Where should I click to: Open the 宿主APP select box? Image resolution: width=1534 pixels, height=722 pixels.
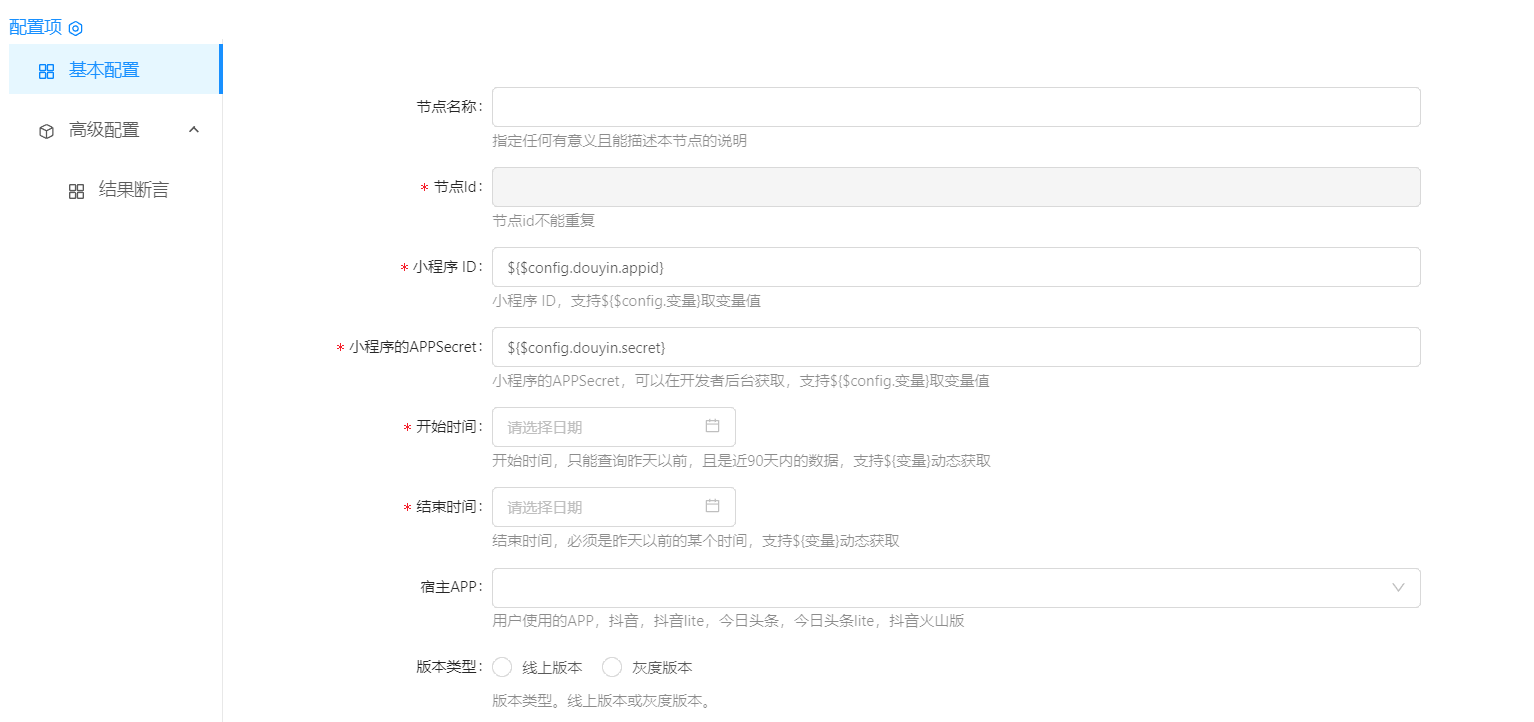(x=930, y=587)
